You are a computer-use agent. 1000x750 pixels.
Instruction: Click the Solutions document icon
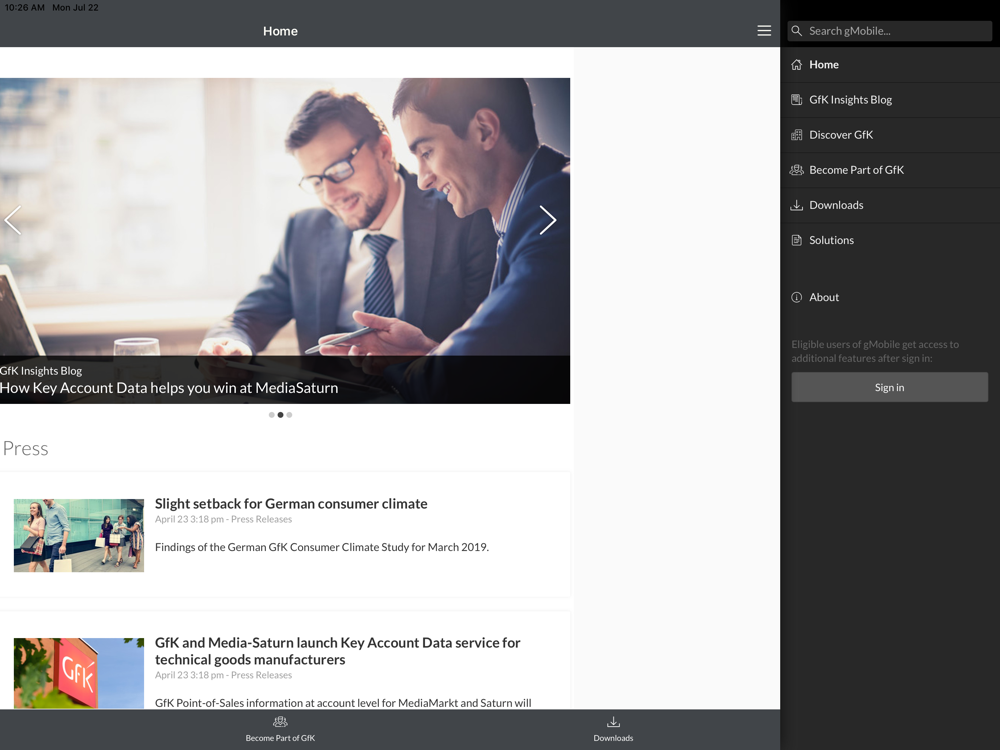point(797,240)
